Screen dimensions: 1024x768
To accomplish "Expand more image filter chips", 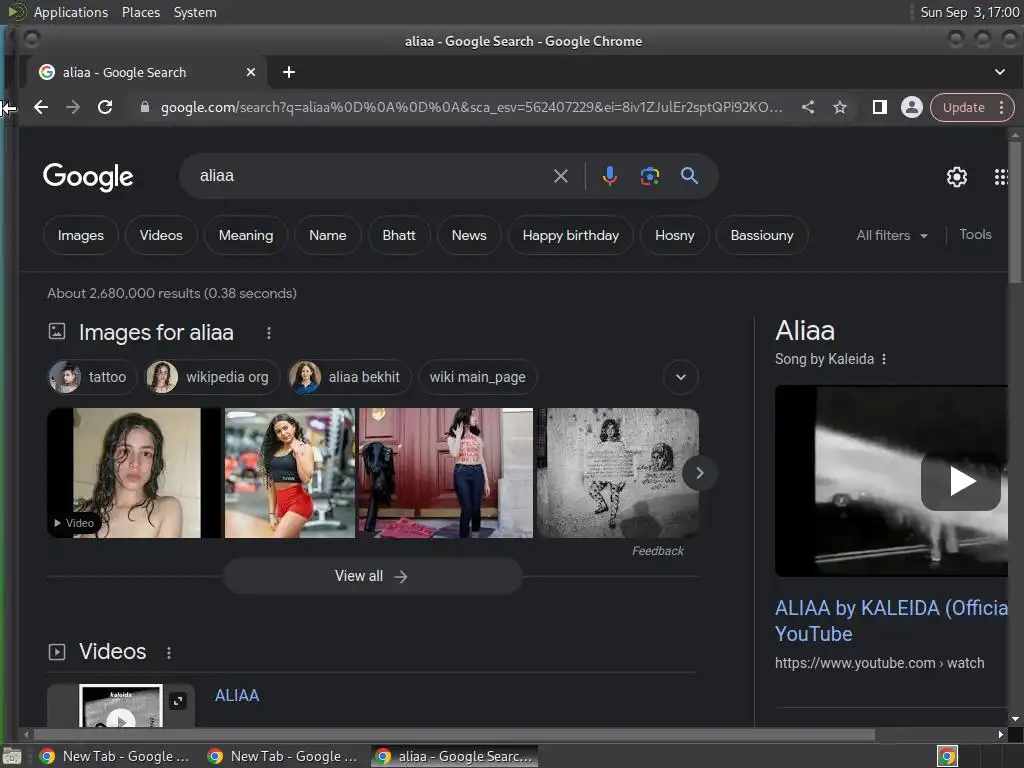I will 680,377.
